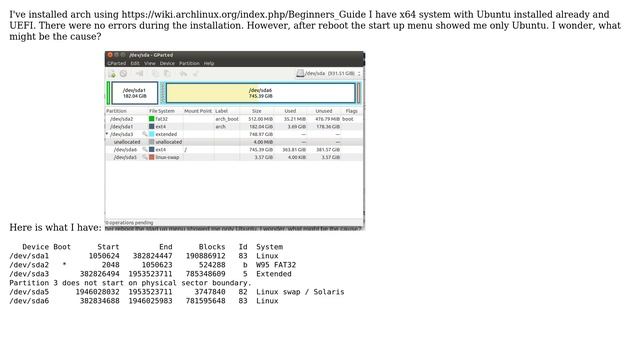Select /dev/sda1 182.04 GiB block in disk graphic
The width and height of the screenshot is (640, 360).
pos(135,93)
